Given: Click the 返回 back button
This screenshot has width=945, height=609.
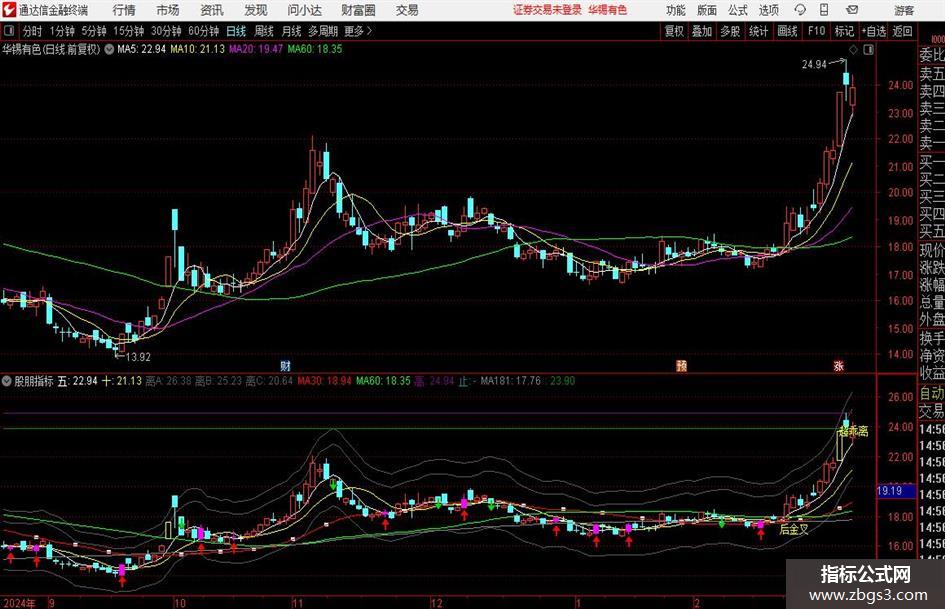Looking at the screenshot, I should point(902,31).
